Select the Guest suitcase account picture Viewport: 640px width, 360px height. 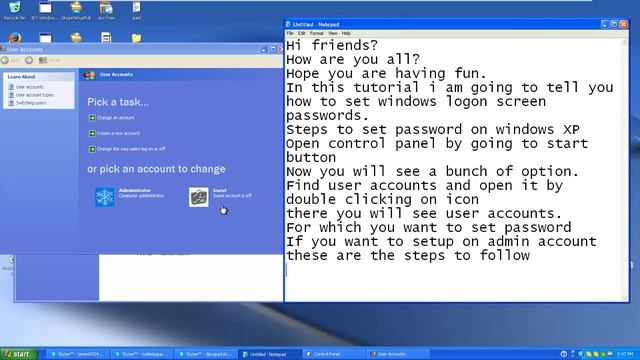point(199,197)
